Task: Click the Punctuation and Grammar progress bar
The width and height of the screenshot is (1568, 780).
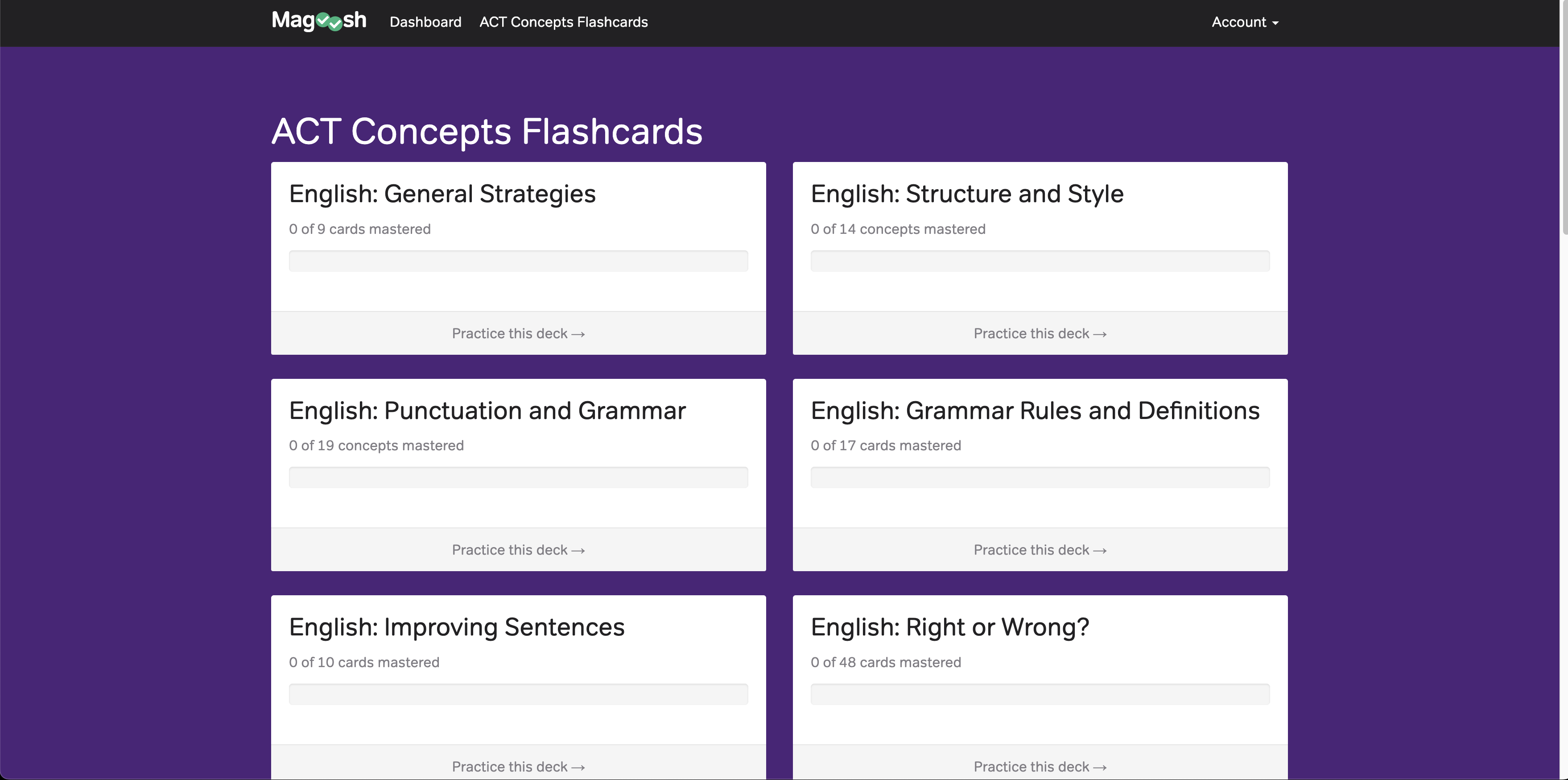Action: [x=518, y=477]
